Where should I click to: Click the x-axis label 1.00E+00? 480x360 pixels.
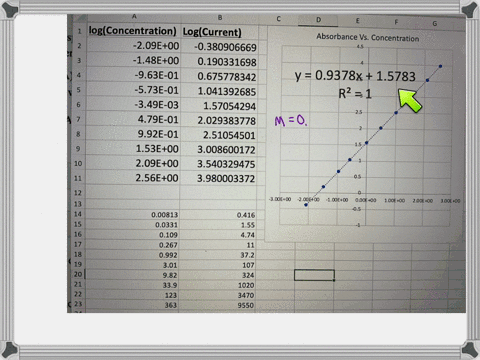tap(394, 200)
